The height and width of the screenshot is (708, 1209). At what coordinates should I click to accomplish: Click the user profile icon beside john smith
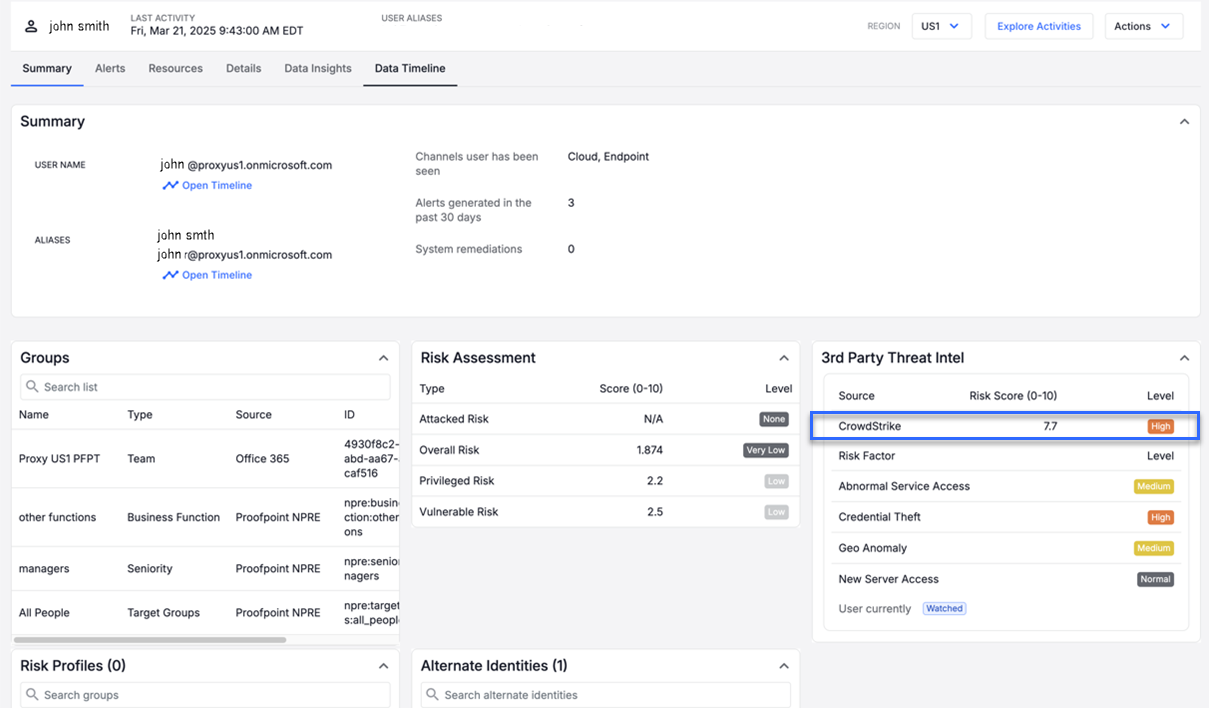click(x=31, y=26)
